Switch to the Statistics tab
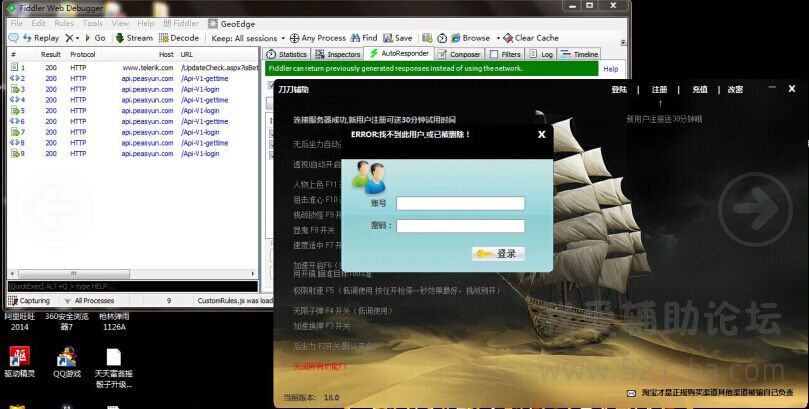809x409 pixels. point(287,54)
